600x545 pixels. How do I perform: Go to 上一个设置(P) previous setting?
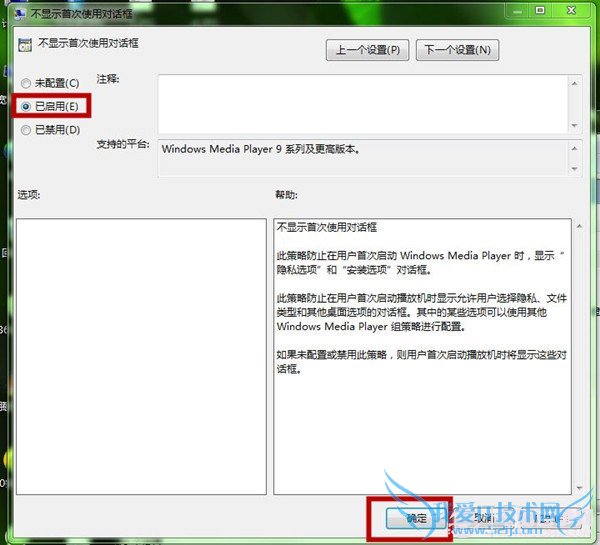click(x=367, y=50)
